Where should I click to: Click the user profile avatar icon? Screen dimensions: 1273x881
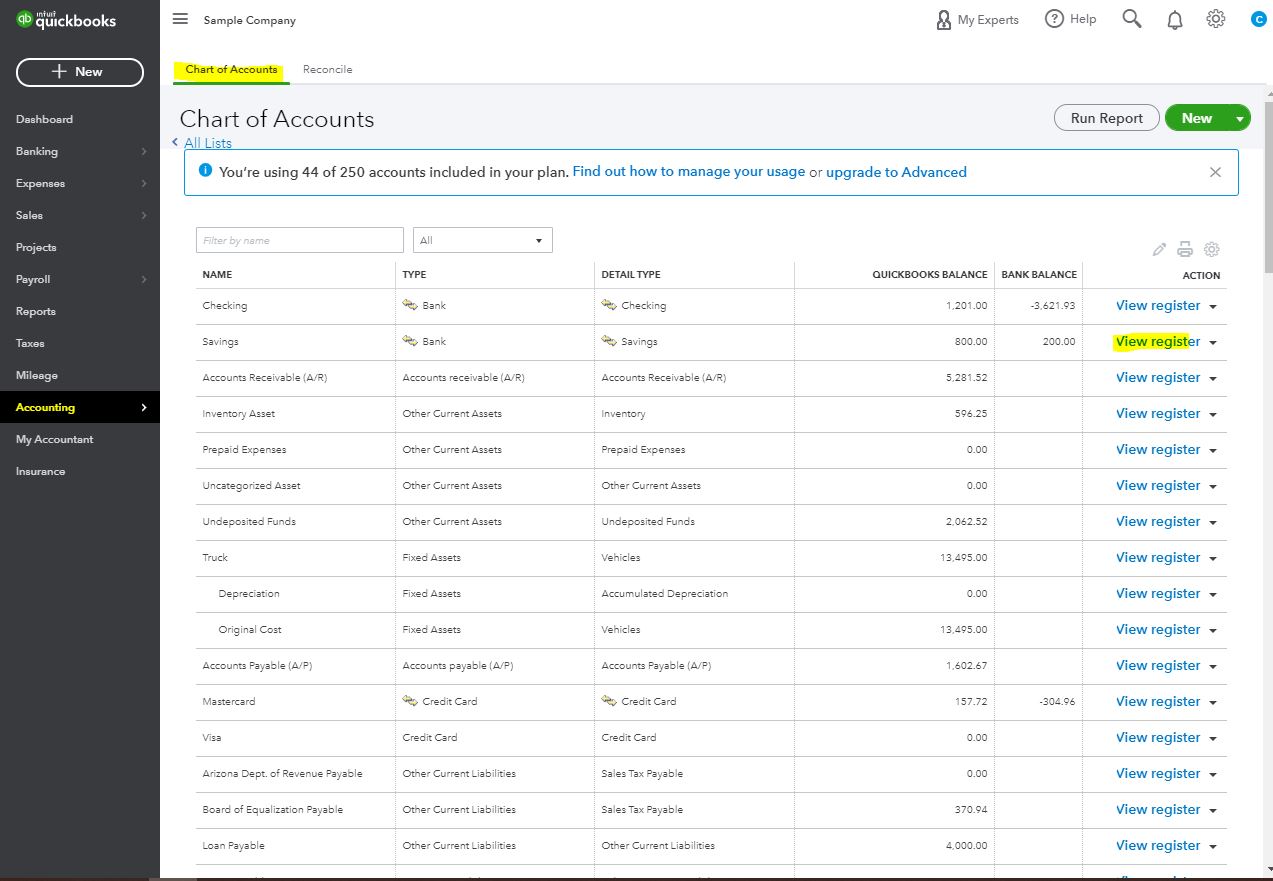pos(1258,19)
